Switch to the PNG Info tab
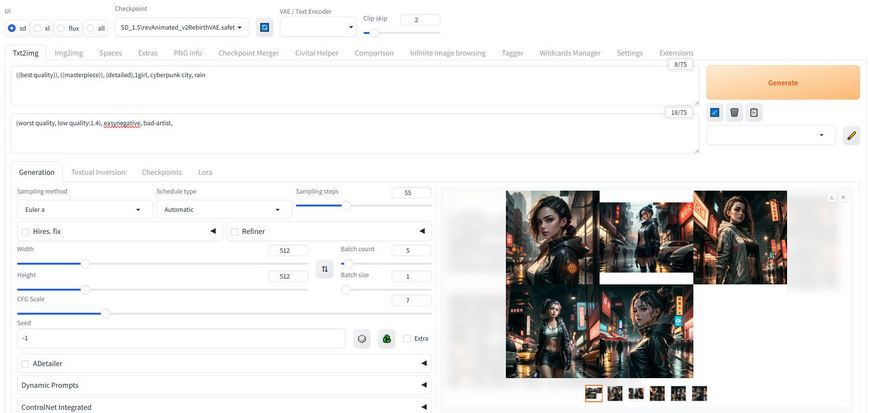The width and height of the screenshot is (870, 413). pyautogui.click(x=188, y=53)
